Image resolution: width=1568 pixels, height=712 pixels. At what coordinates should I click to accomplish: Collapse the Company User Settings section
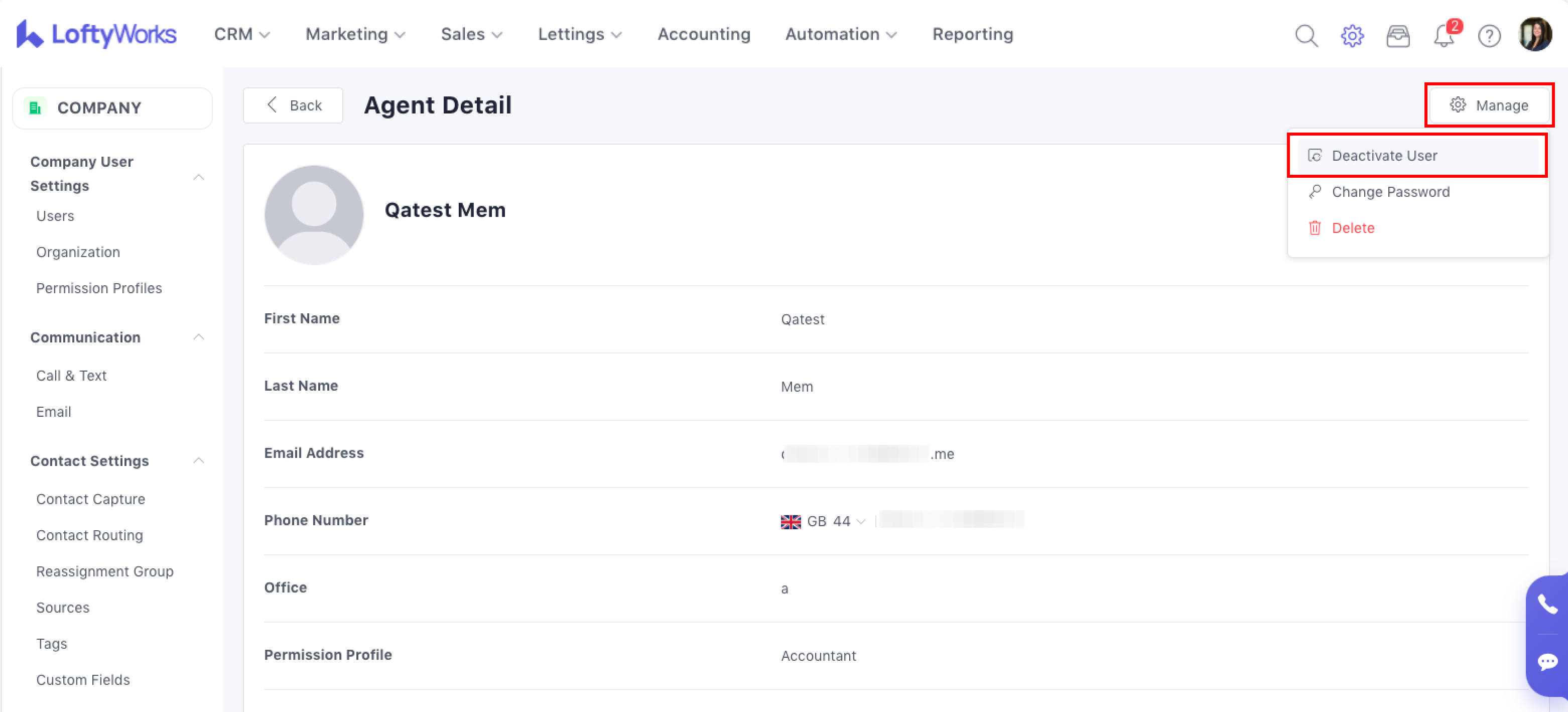(x=198, y=177)
